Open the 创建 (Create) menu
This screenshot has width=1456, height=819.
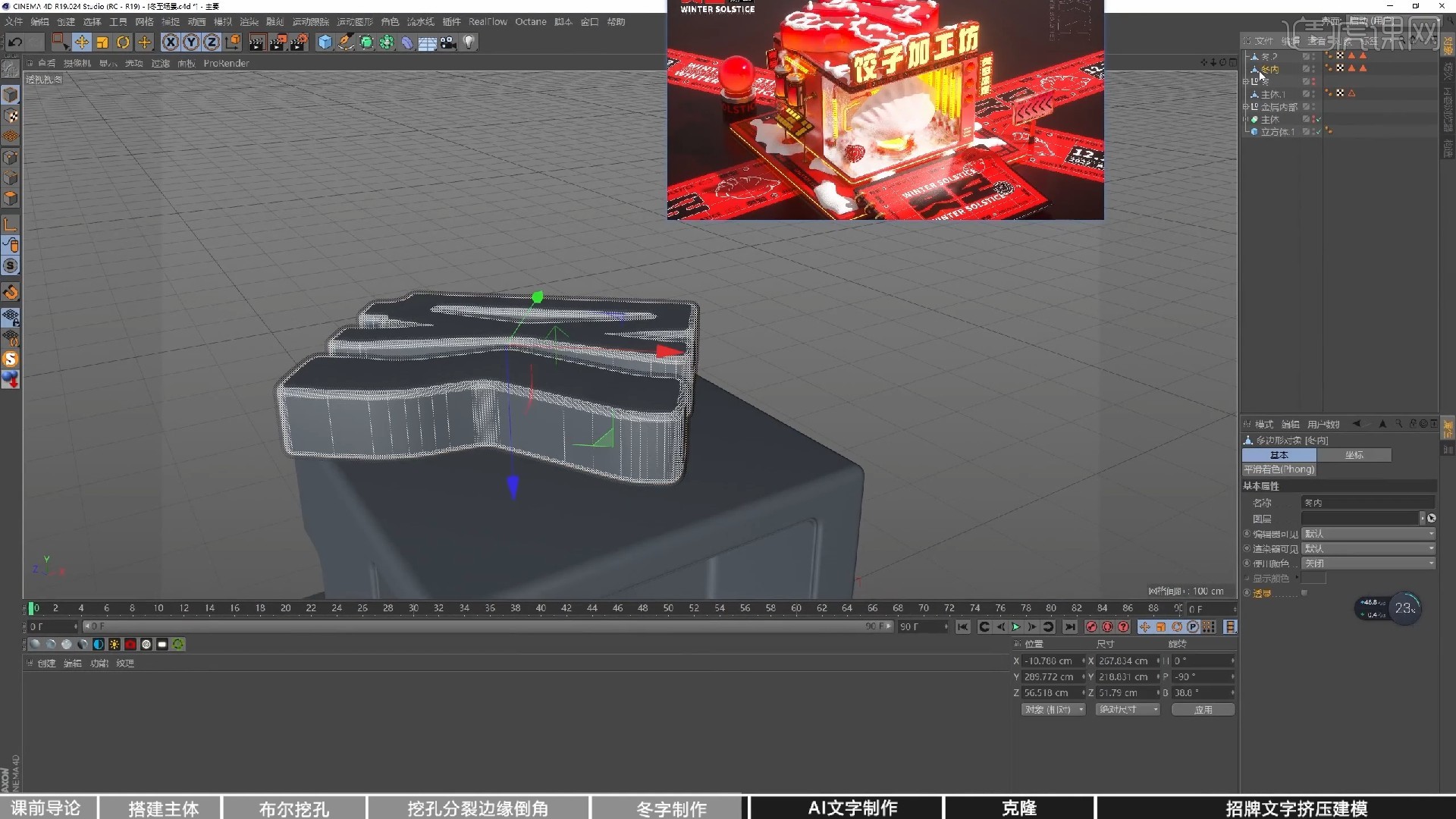pyautogui.click(x=66, y=22)
